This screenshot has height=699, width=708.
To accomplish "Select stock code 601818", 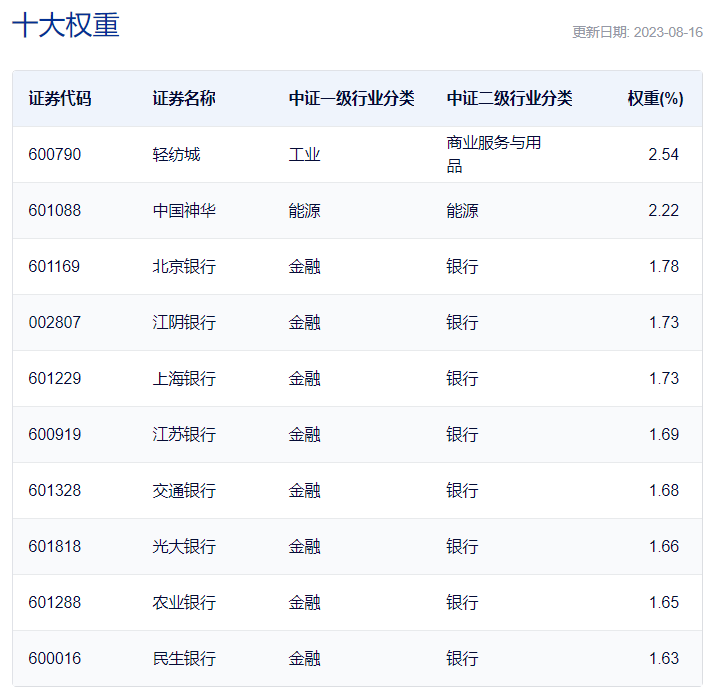I will (55, 546).
